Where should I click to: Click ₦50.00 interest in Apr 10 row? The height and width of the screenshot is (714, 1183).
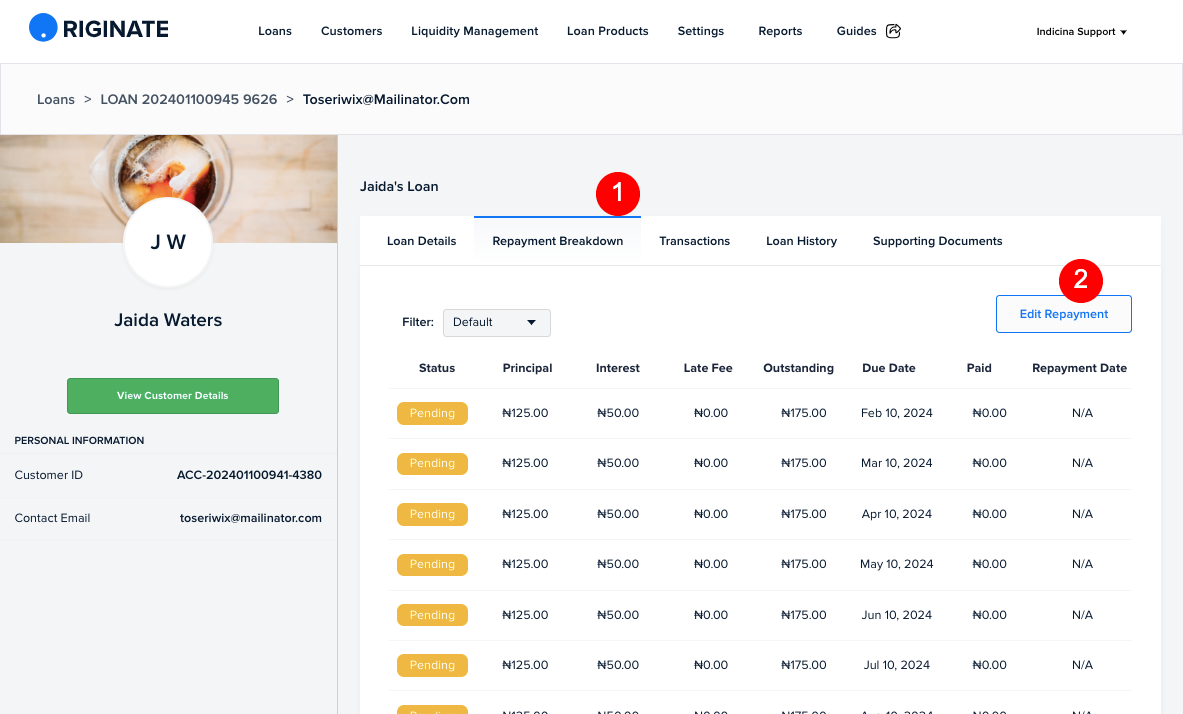(x=618, y=514)
